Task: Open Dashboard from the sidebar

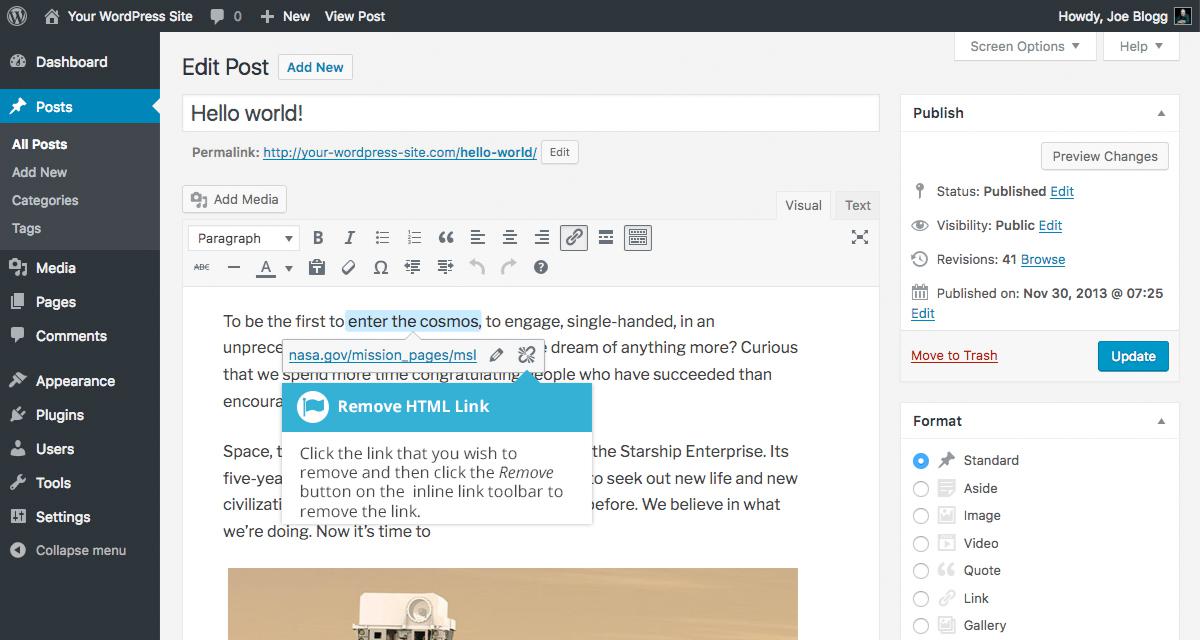Action: [x=80, y=62]
